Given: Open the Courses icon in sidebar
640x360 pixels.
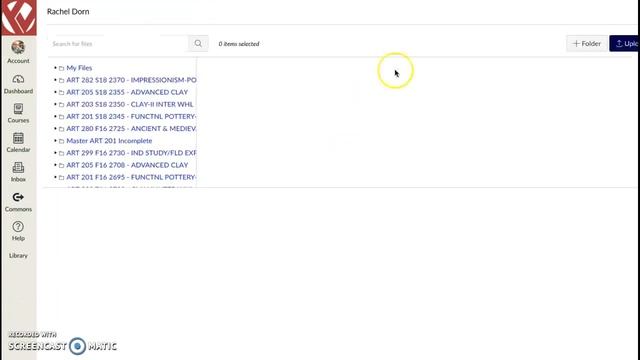Looking at the screenshot, I should pos(18,109).
